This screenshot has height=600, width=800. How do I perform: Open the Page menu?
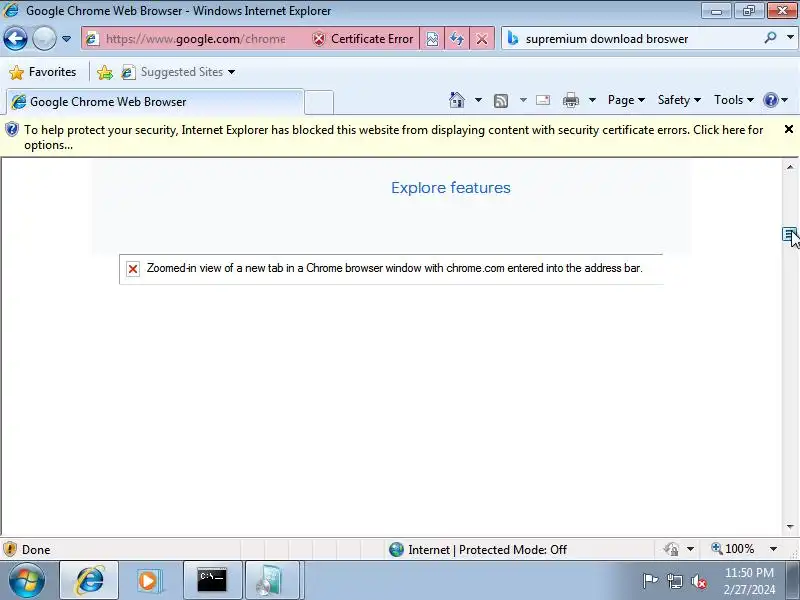pyautogui.click(x=626, y=100)
